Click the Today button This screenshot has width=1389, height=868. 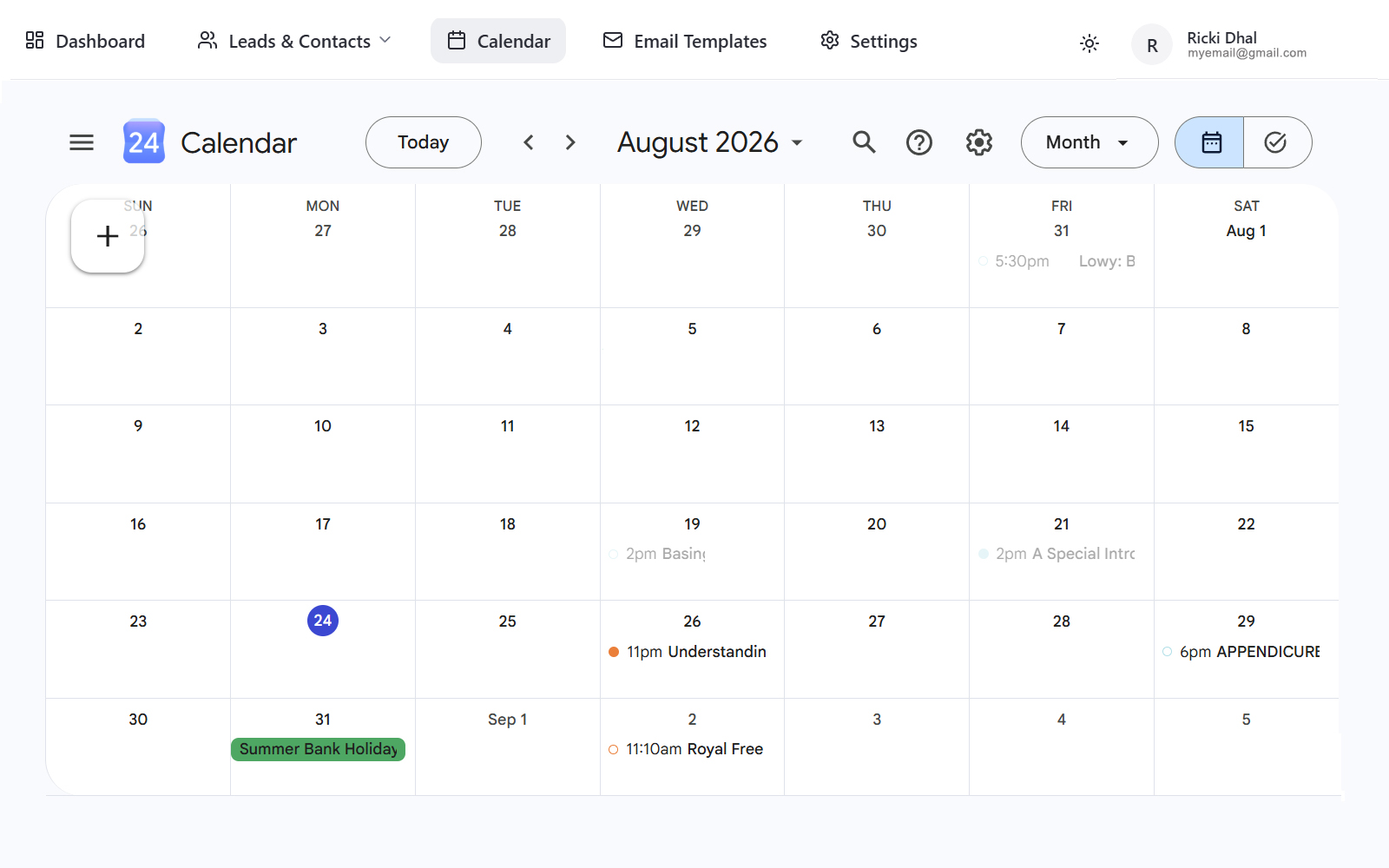coord(424,142)
